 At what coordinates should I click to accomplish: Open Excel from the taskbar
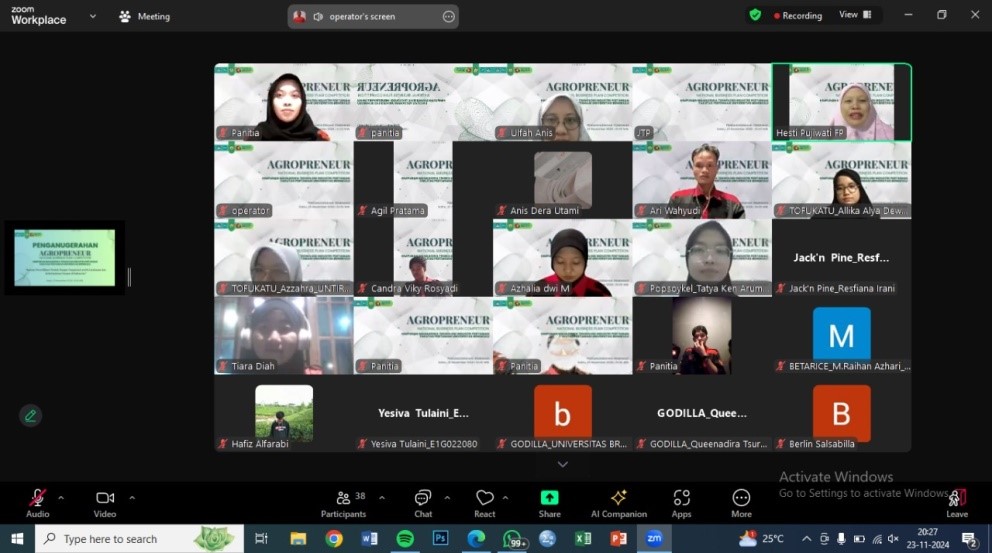(583, 538)
